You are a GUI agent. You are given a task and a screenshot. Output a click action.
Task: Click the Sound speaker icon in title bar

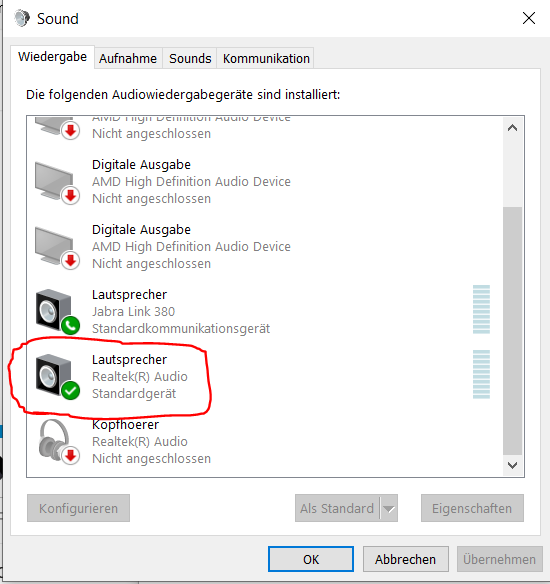[x=22, y=18]
